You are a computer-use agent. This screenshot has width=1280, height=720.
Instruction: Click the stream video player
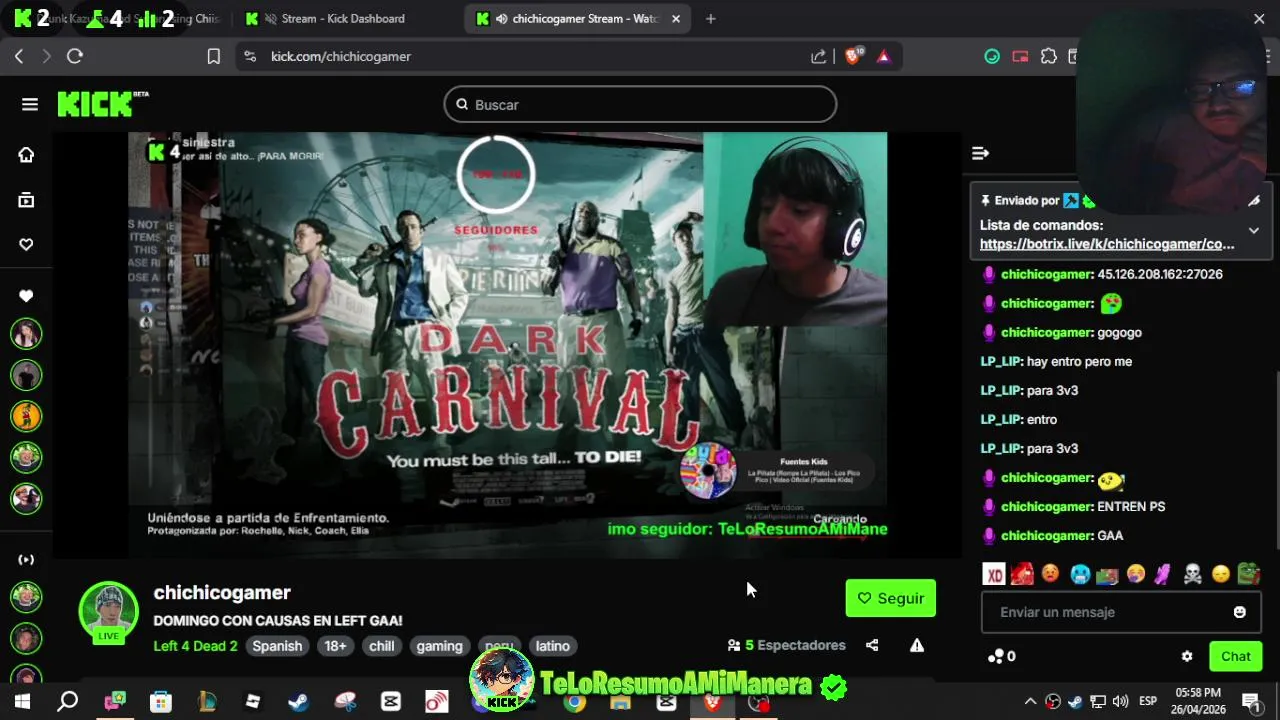[507, 345]
